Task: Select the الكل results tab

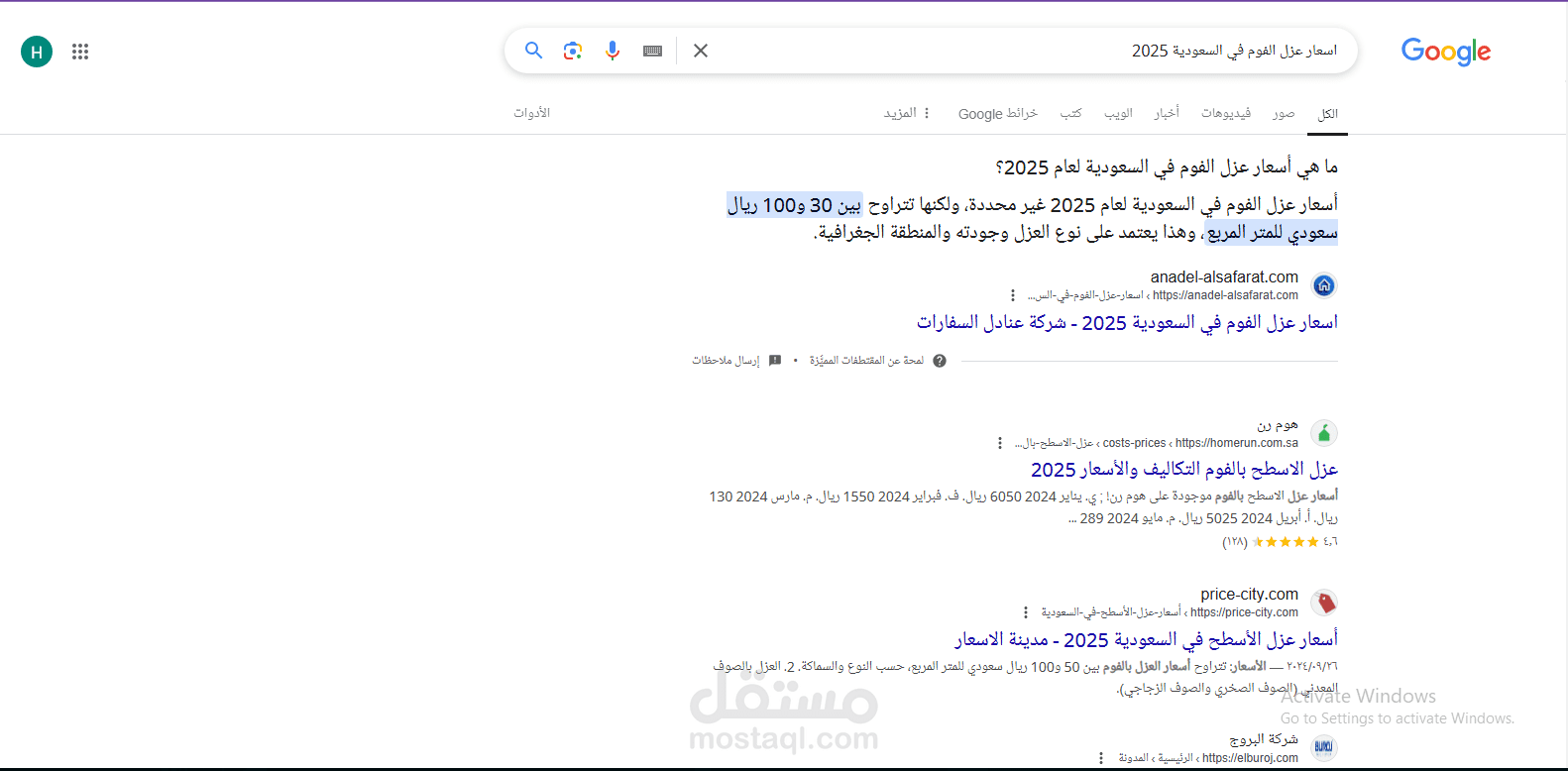Action: pos(1328,114)
